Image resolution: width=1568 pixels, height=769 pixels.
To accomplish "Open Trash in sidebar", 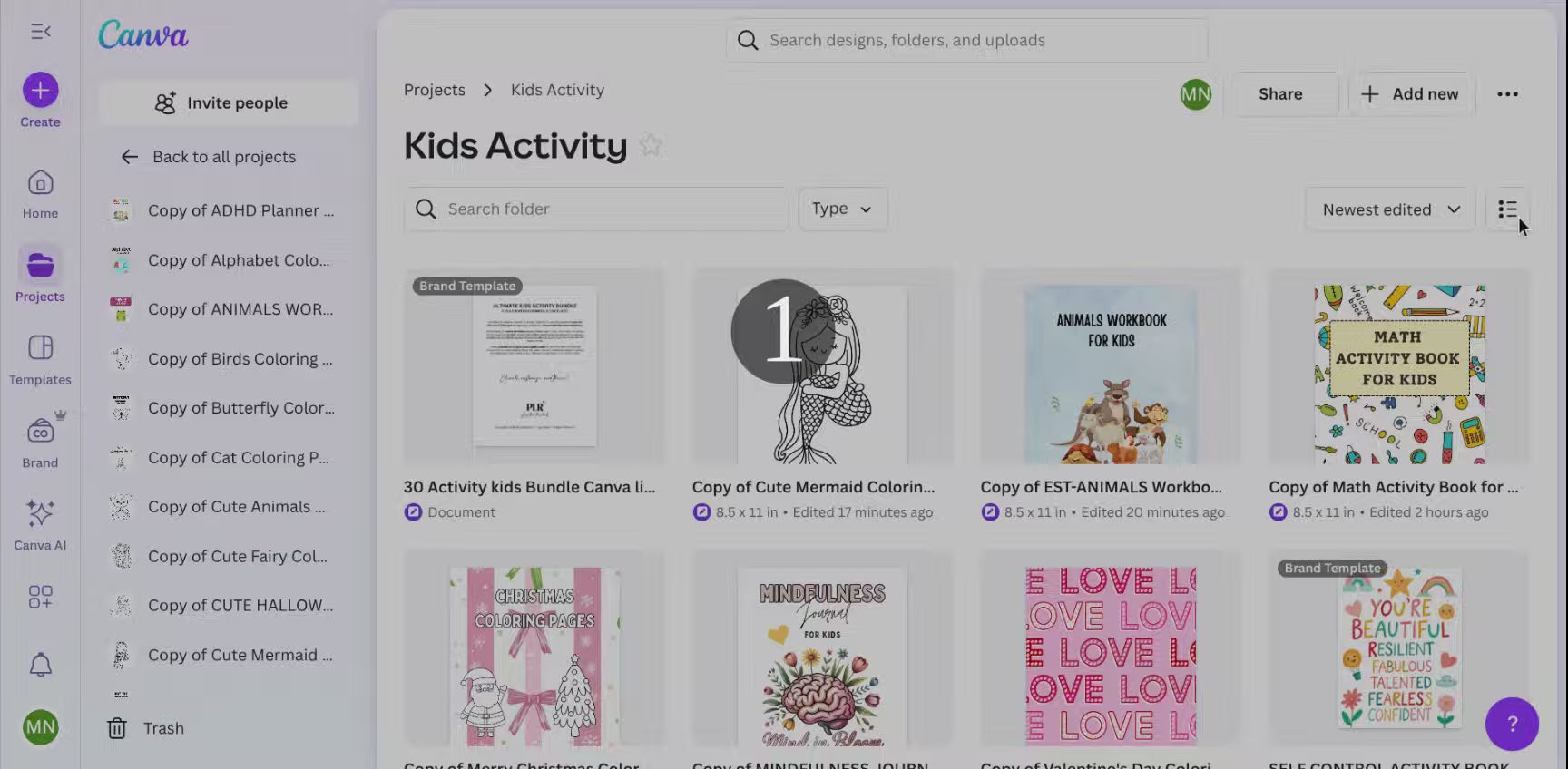I will (146, 728).
